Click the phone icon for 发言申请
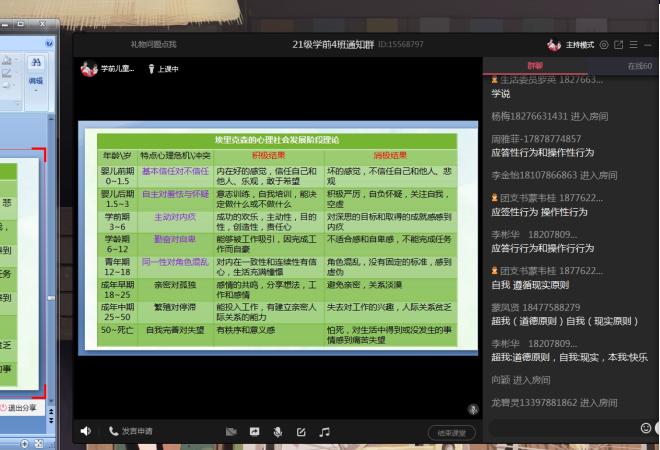The image size is (660, 450). 113,432
